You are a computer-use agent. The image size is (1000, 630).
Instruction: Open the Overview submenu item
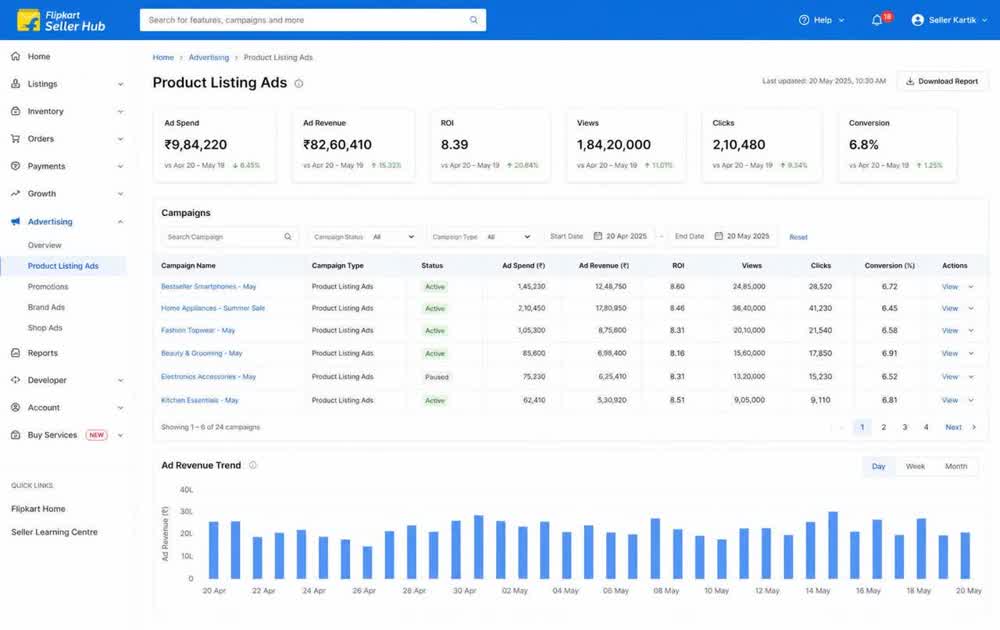(45, 245)
